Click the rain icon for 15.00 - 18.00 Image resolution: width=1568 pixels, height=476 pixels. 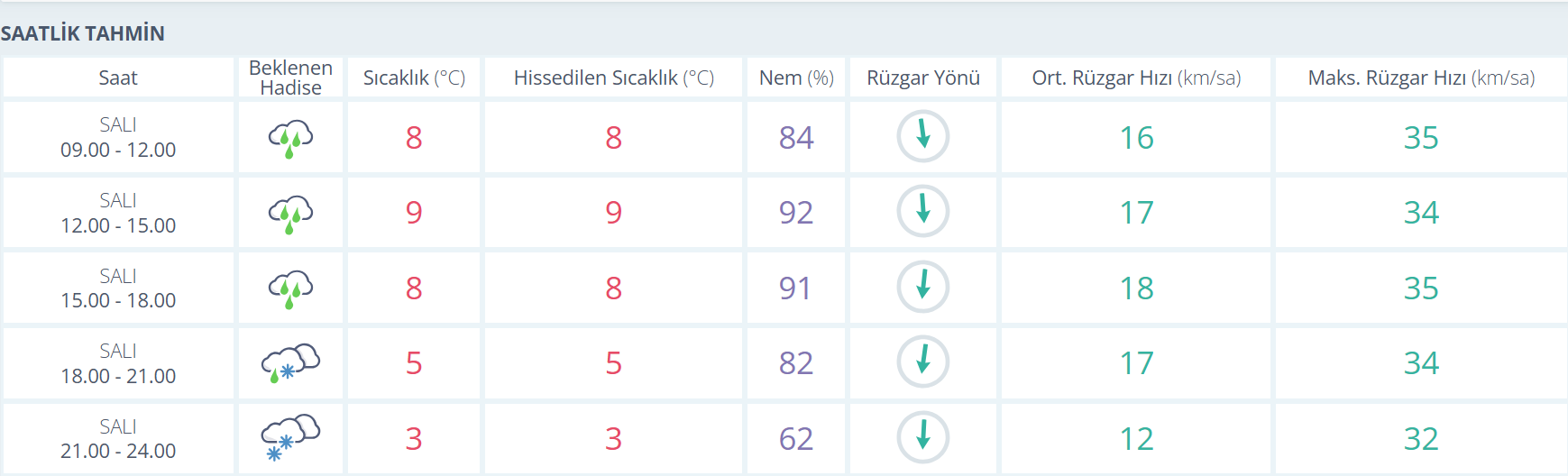point(290,289)
